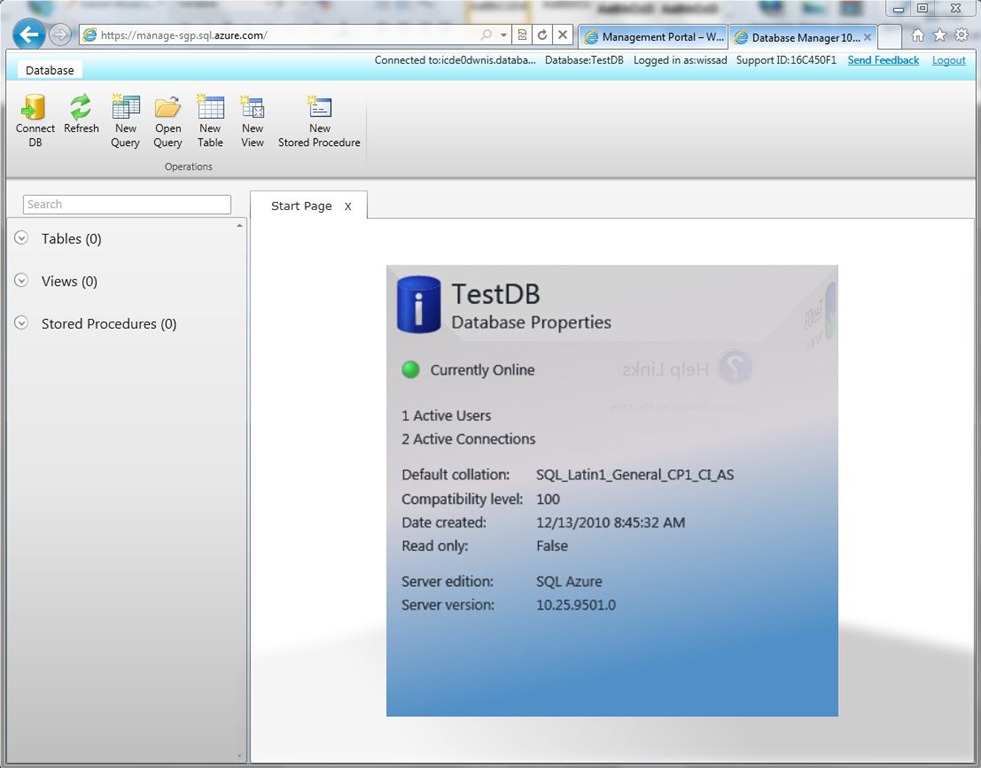Click the SQL_Latin1_General_CP1_CI_AS collation value
Screen dimensions: 981x768
tap(635, 475)
